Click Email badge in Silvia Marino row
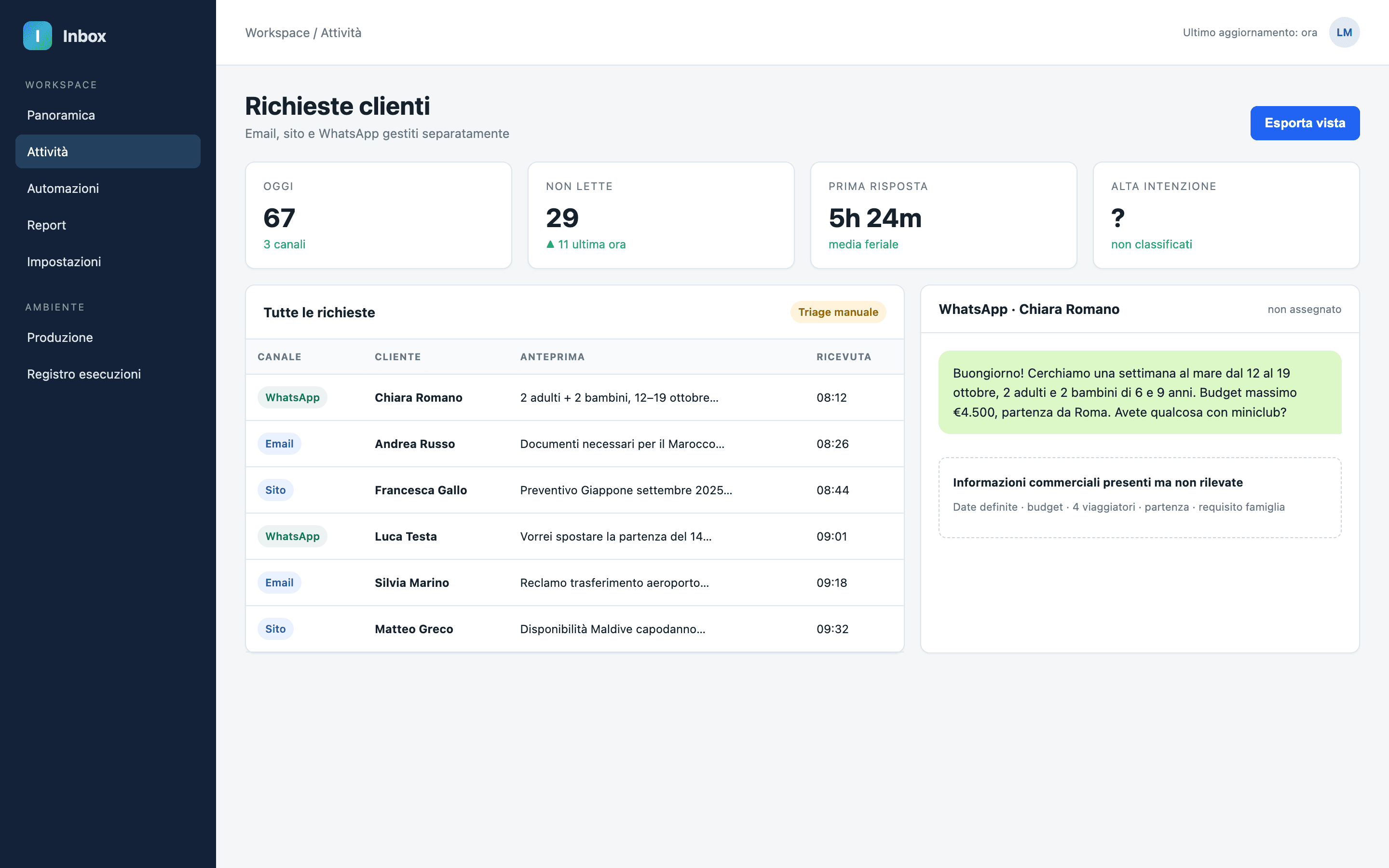This screenshot has height=868, width=1389. (279, 583)
